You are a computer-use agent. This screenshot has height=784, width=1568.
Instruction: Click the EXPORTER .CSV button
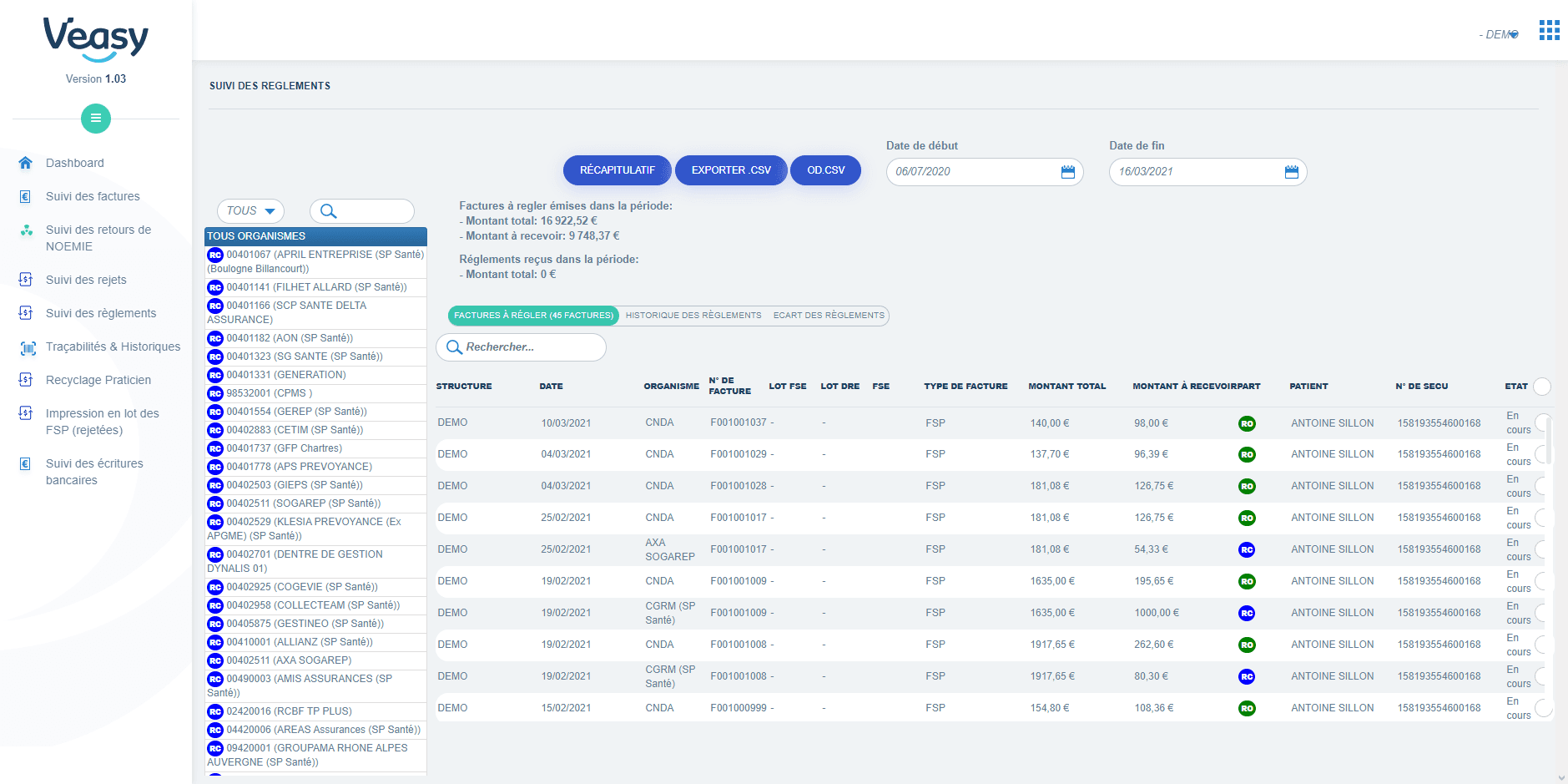tap(731, 170)
